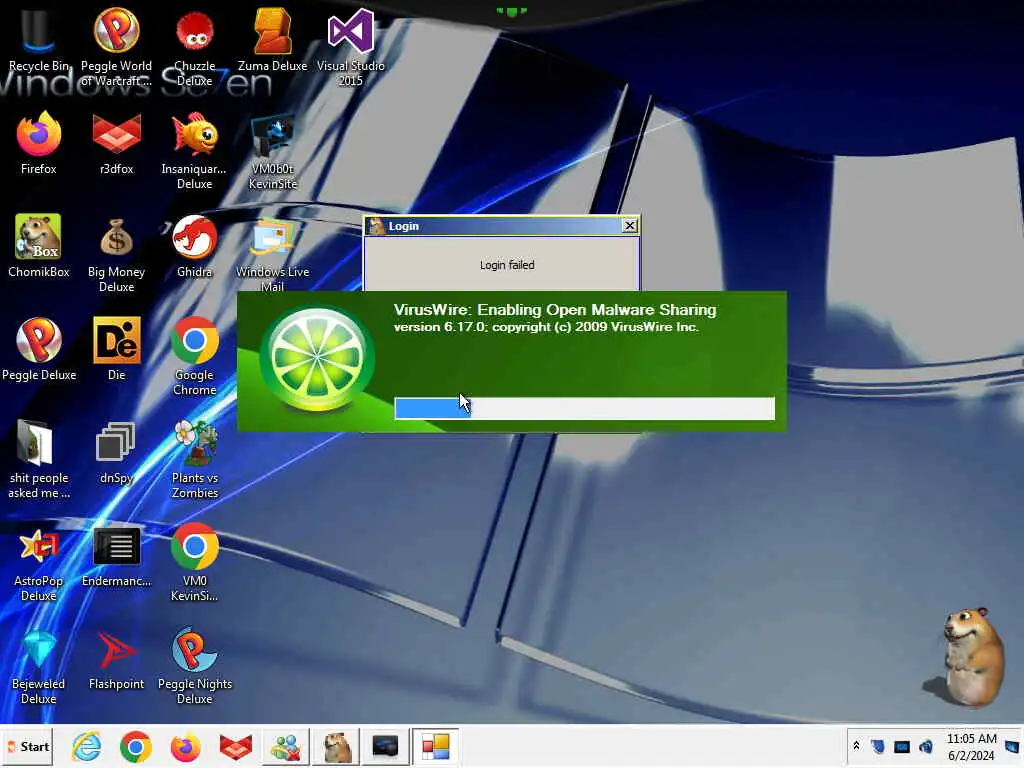Click the lime logo on VirusWire splash

pos(317,358)
